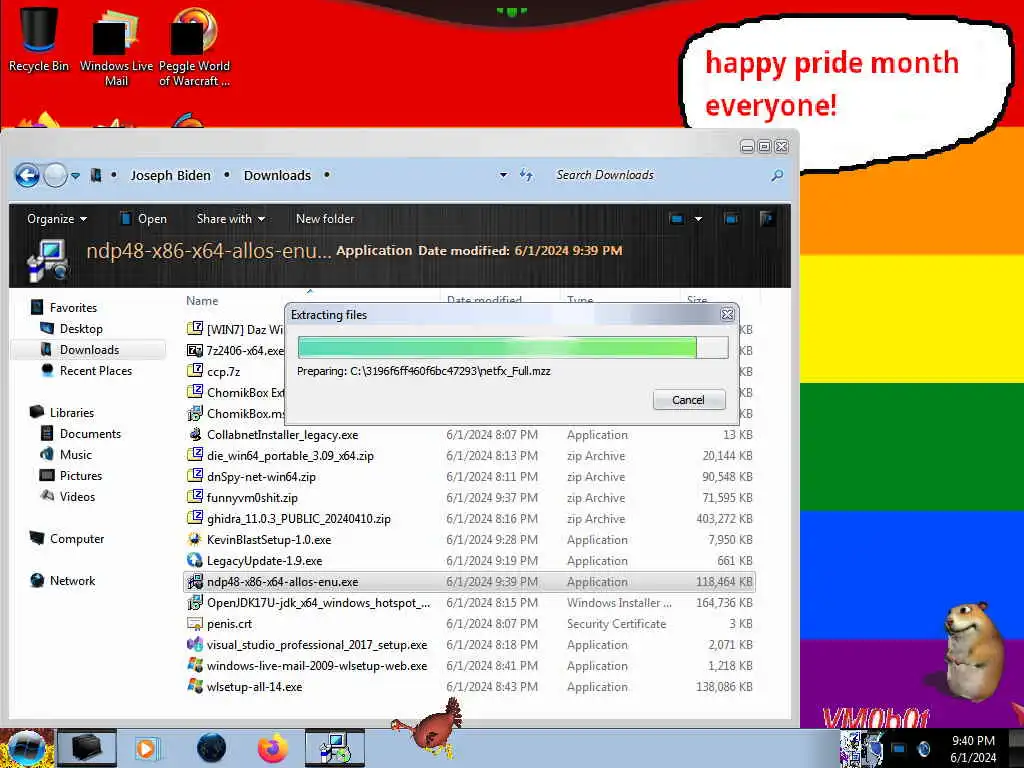
Task: Open Explorer help icon
Action: pyautogui.click(x=767, y=219)
